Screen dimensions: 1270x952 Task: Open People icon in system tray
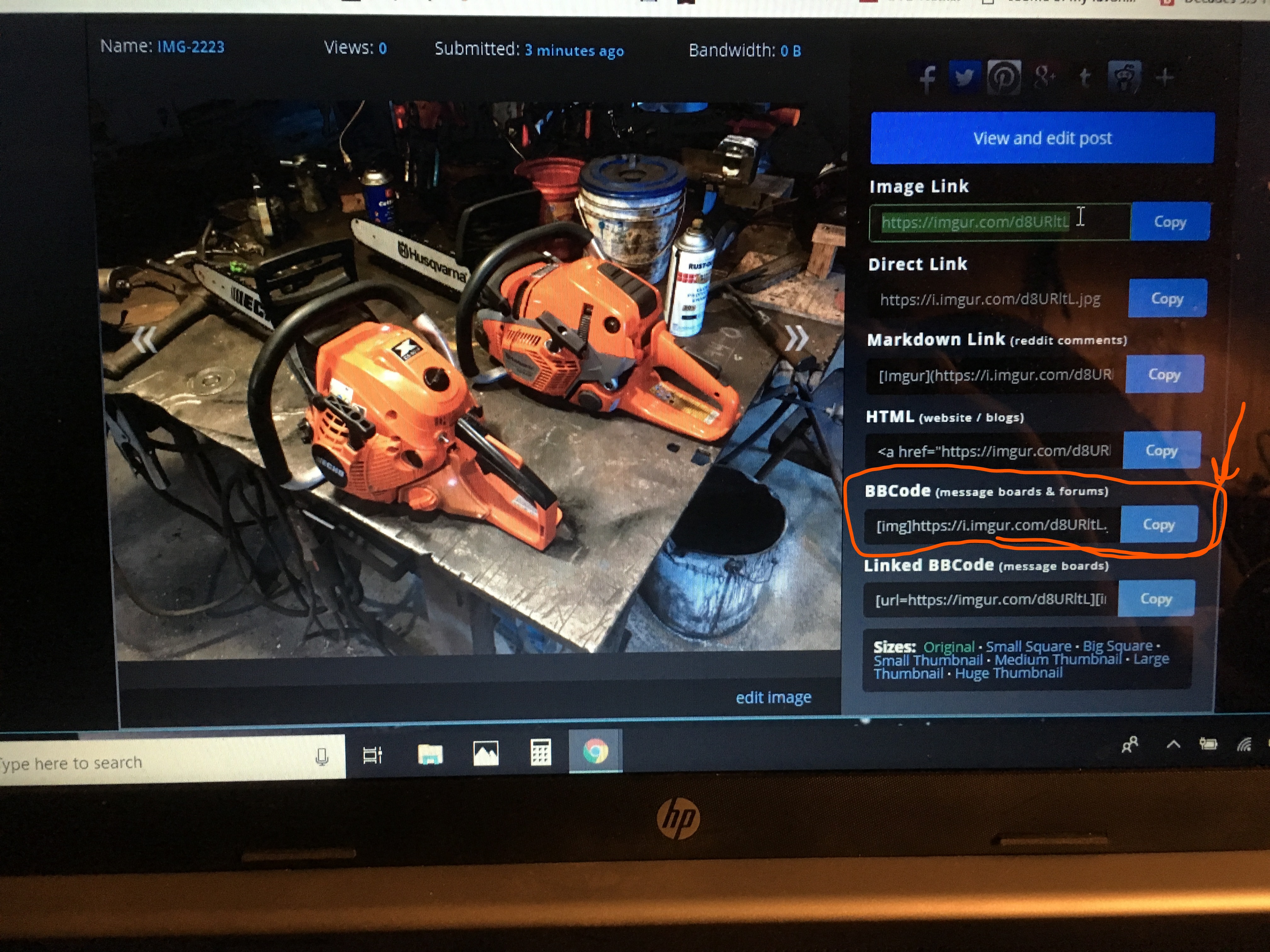pyautogui.click(x=1129, y=745)
